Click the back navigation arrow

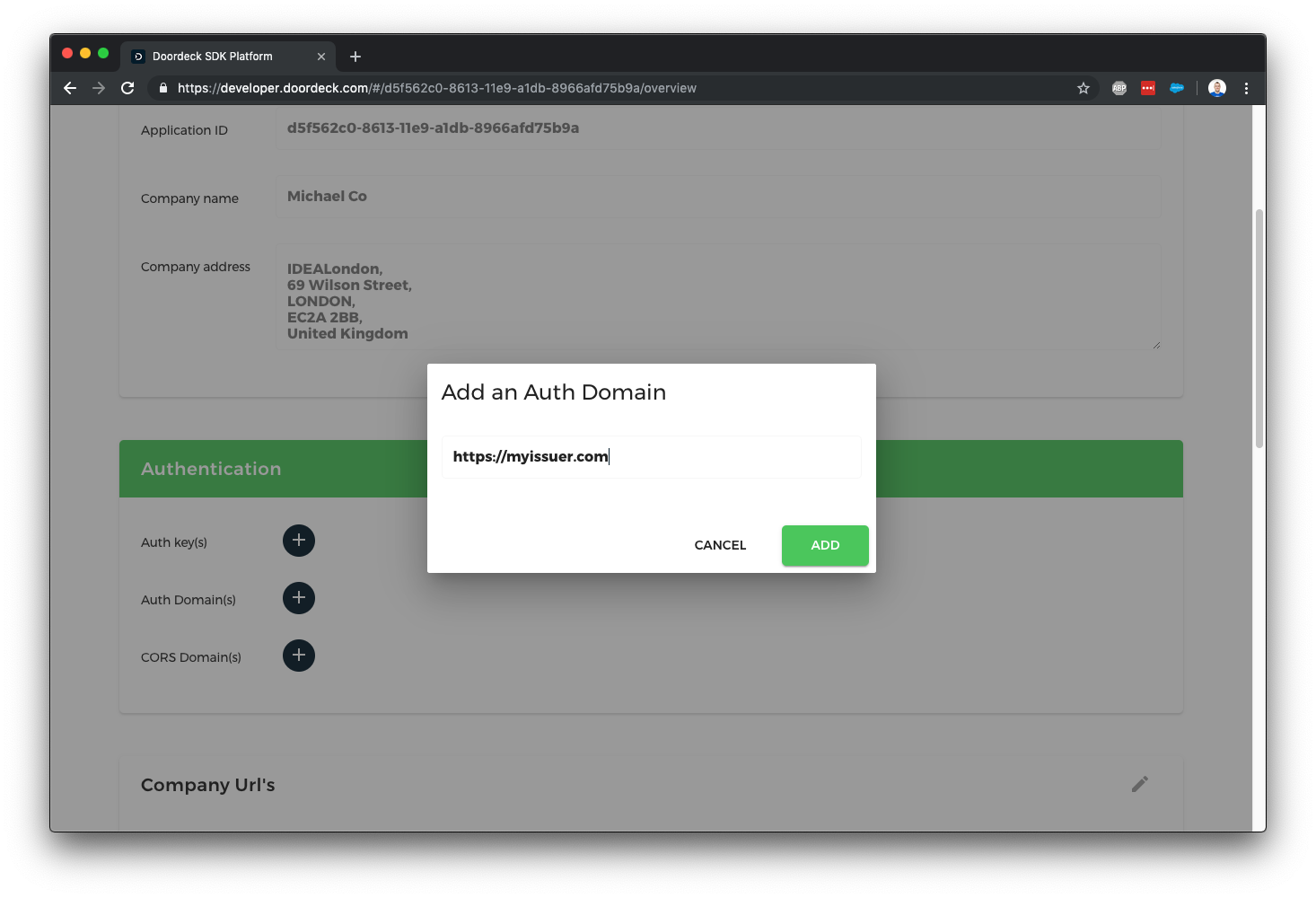click(69, 88)
